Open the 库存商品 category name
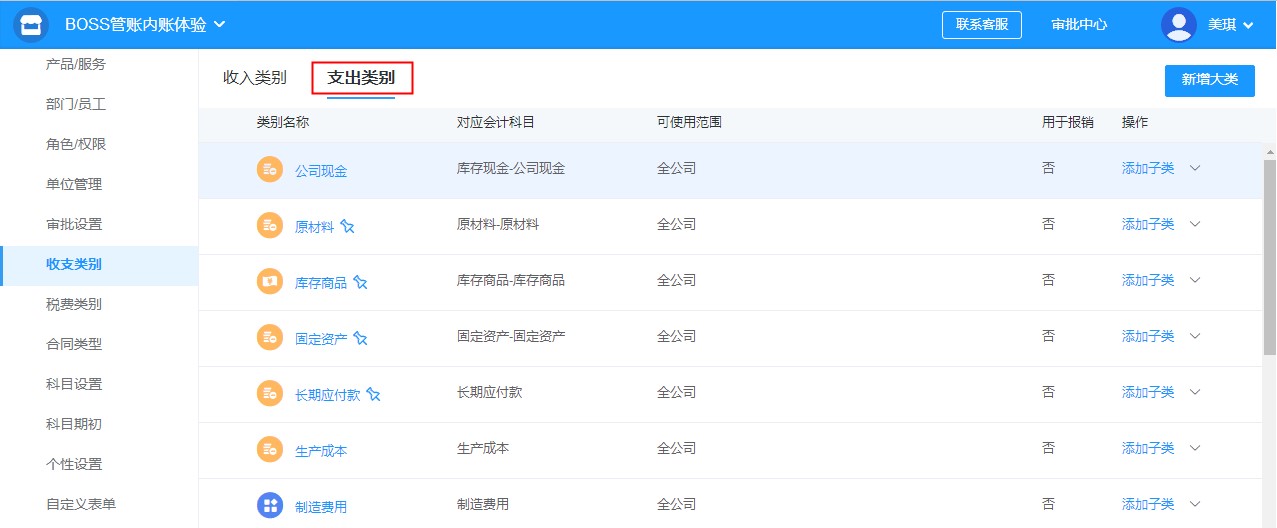 point(321,283)
